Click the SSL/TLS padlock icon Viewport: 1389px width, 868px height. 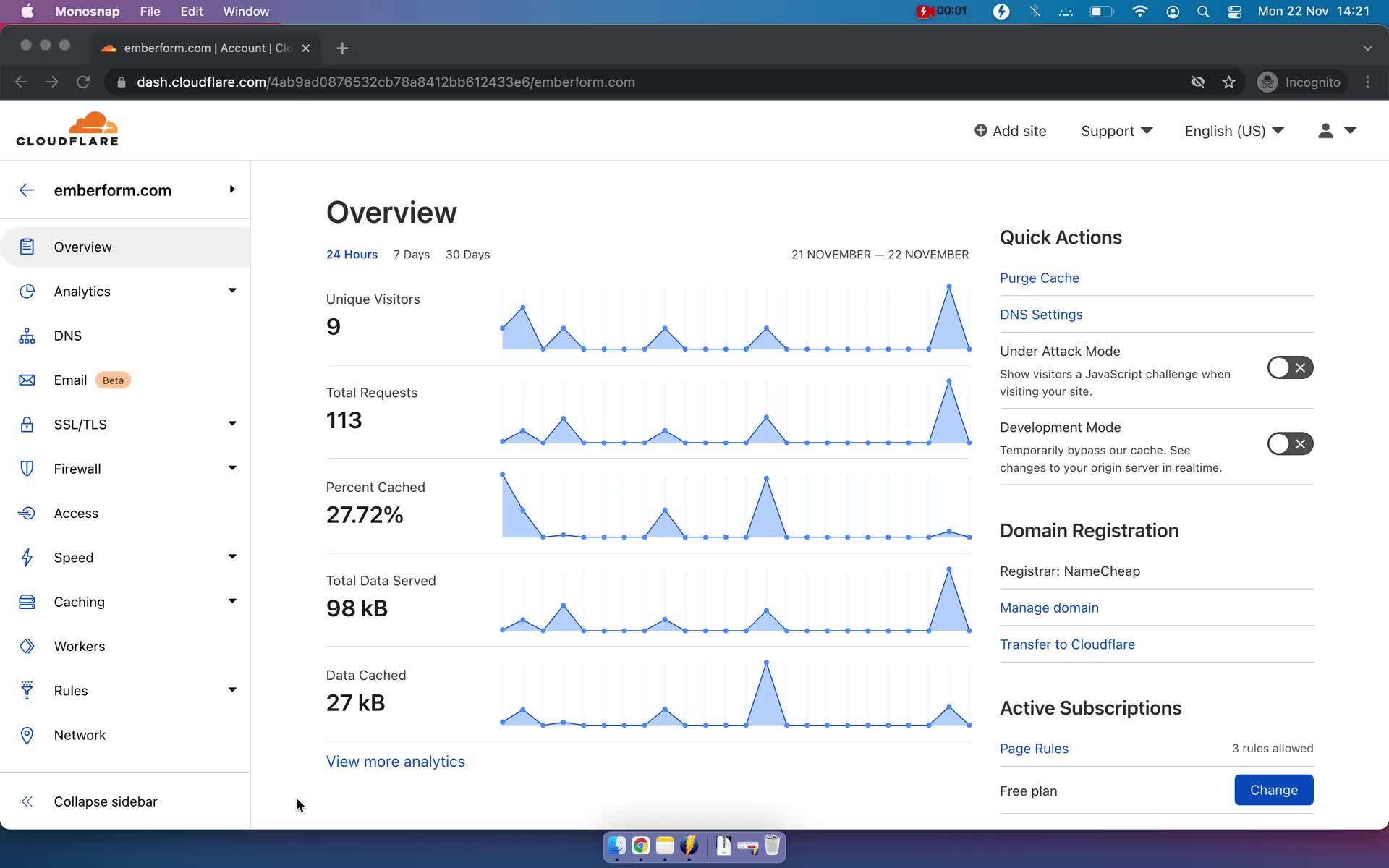[27, 424]
